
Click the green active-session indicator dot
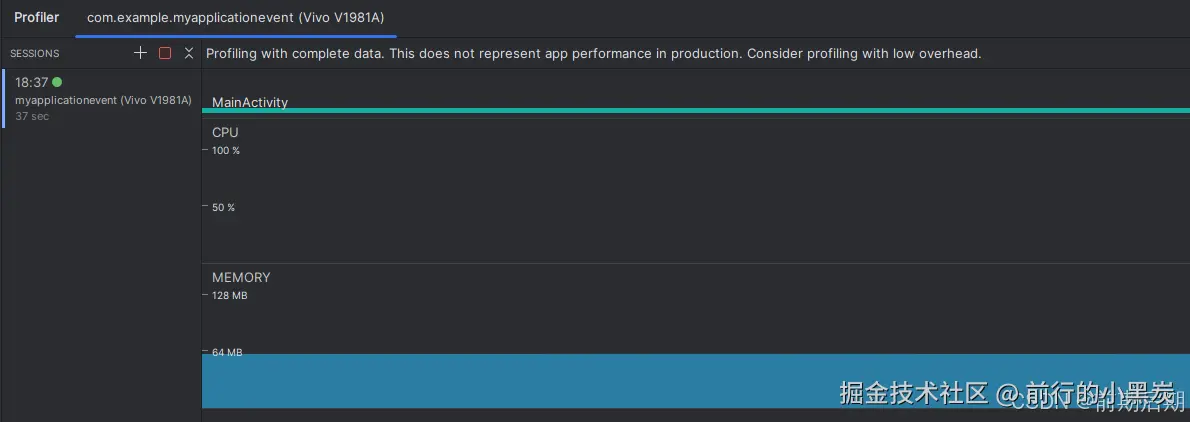(57, 82)
